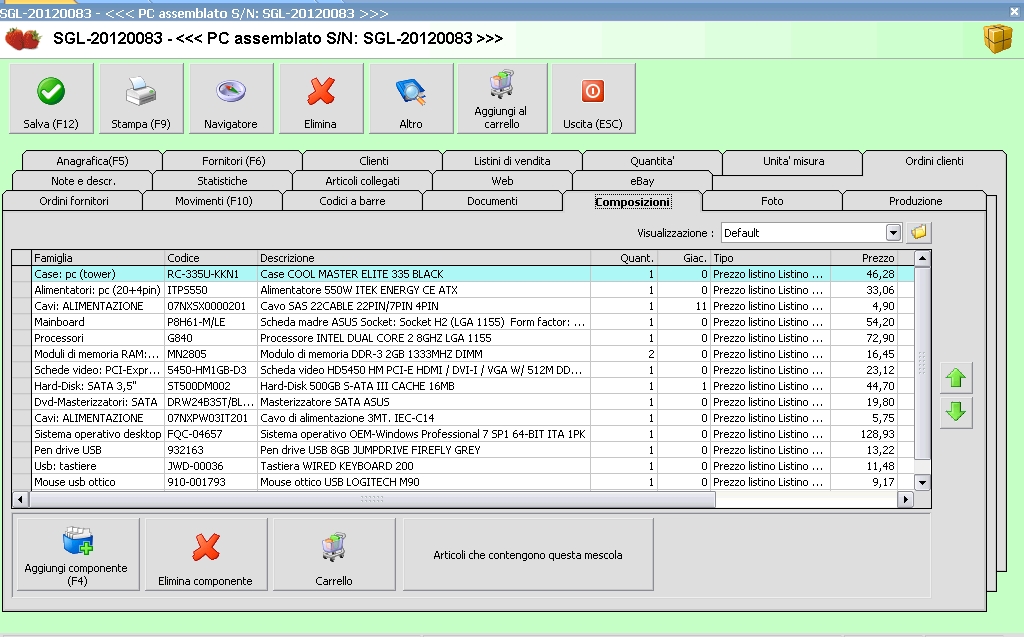Click Articoli che contengono questa mescola button
The image size is (1024, 637).
pyautogui.click(x=528, y=555)
